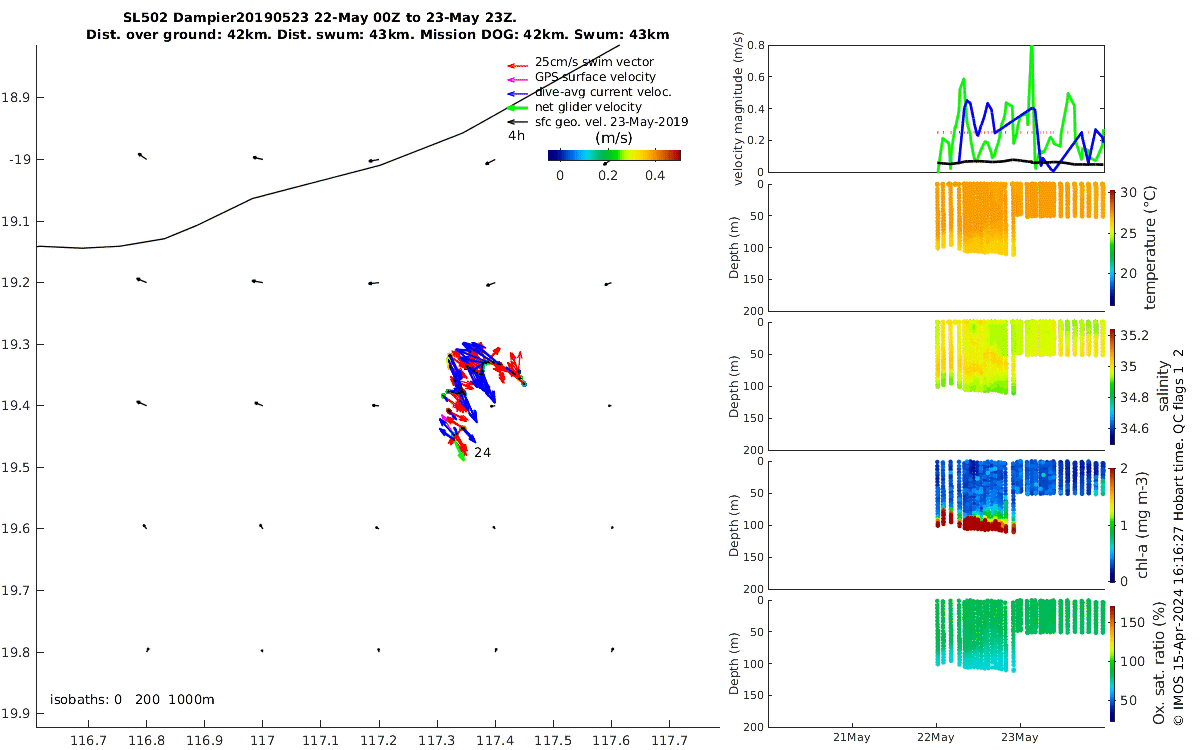Click the map velocity (m/s) colorbar

tap(614, 155)
